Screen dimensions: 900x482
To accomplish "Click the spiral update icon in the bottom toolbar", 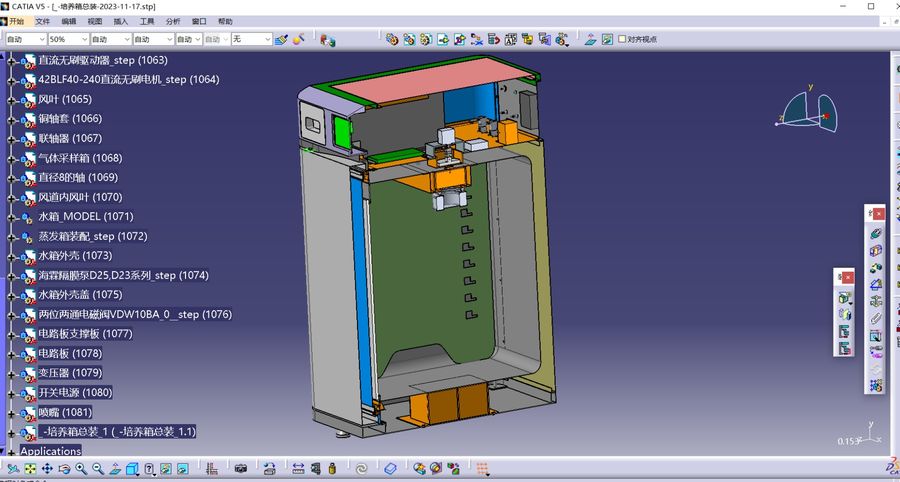I will point(361,469).
